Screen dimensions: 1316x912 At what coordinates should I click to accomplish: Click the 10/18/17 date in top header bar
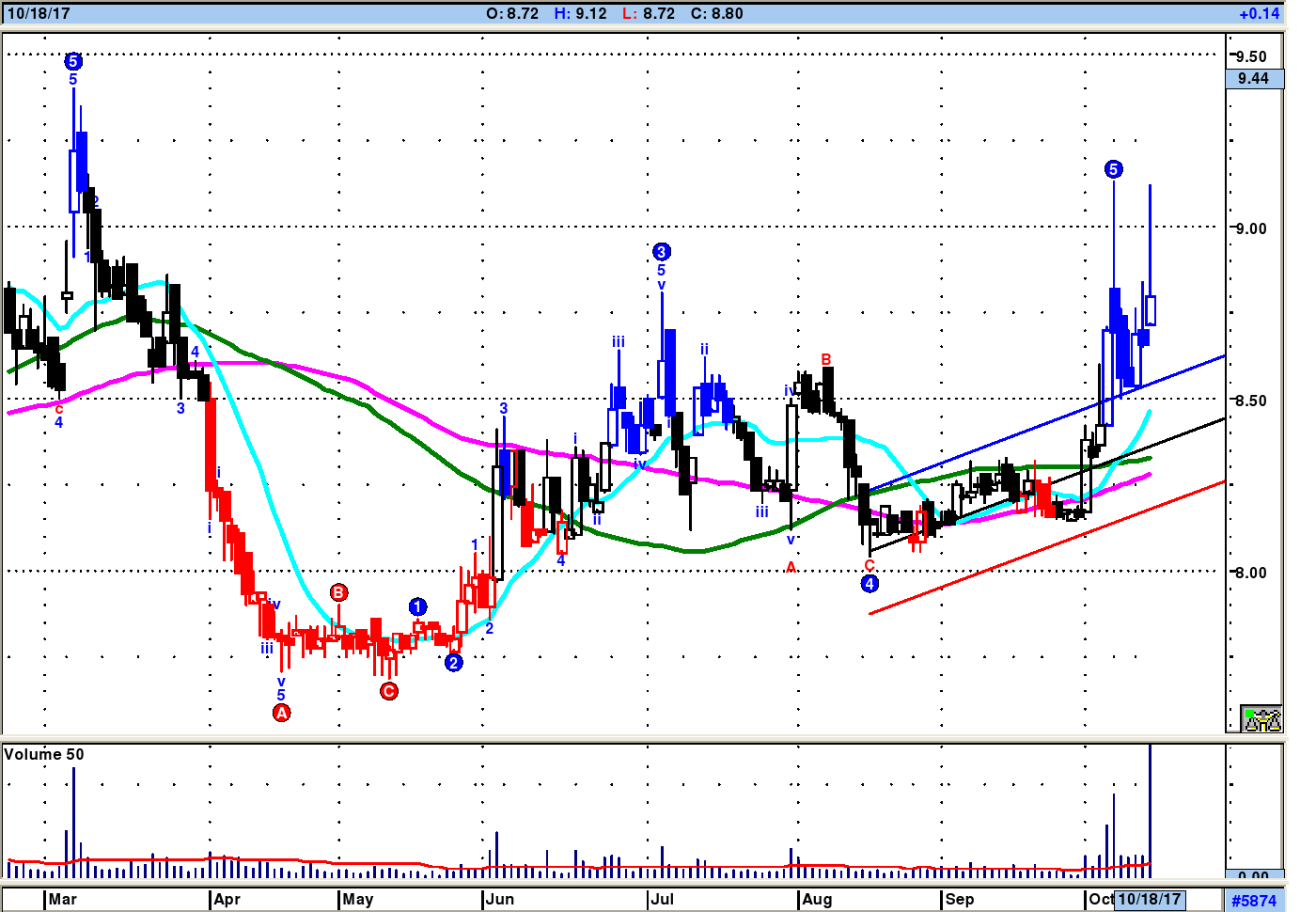click(39, 14)
